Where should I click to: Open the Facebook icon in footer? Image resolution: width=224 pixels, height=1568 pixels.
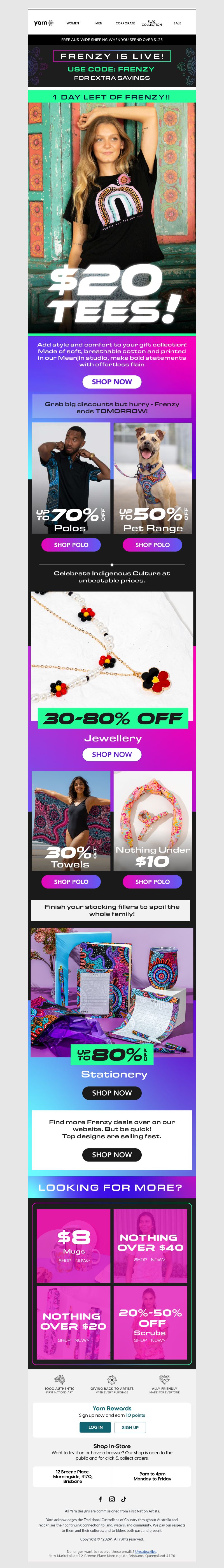100,1499
